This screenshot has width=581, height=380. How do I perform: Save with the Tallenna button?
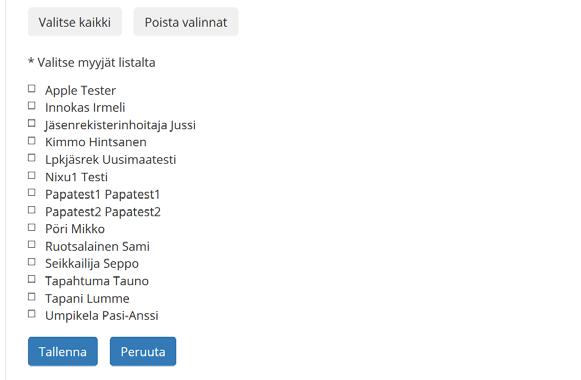[x=63, y=351]
